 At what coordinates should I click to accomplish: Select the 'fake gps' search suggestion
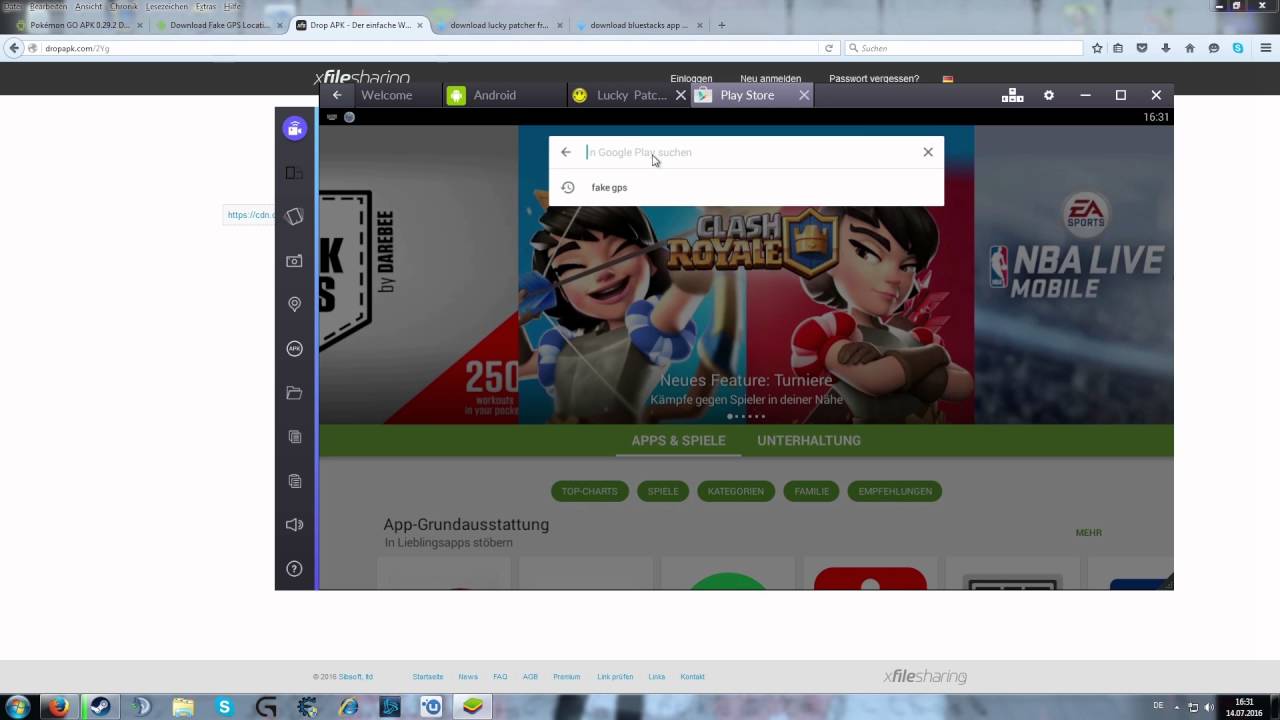coord(609,188)
